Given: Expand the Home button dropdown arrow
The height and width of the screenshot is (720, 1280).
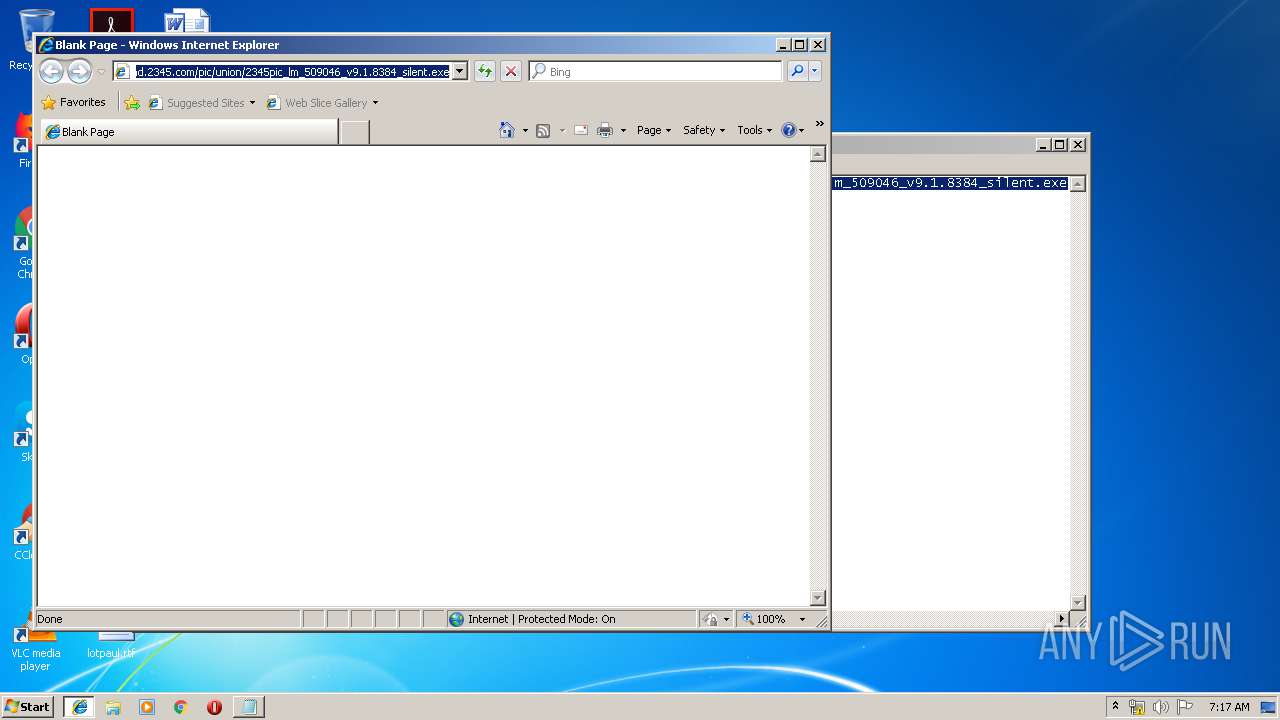Looking at the screenshot, I should 525,130.
